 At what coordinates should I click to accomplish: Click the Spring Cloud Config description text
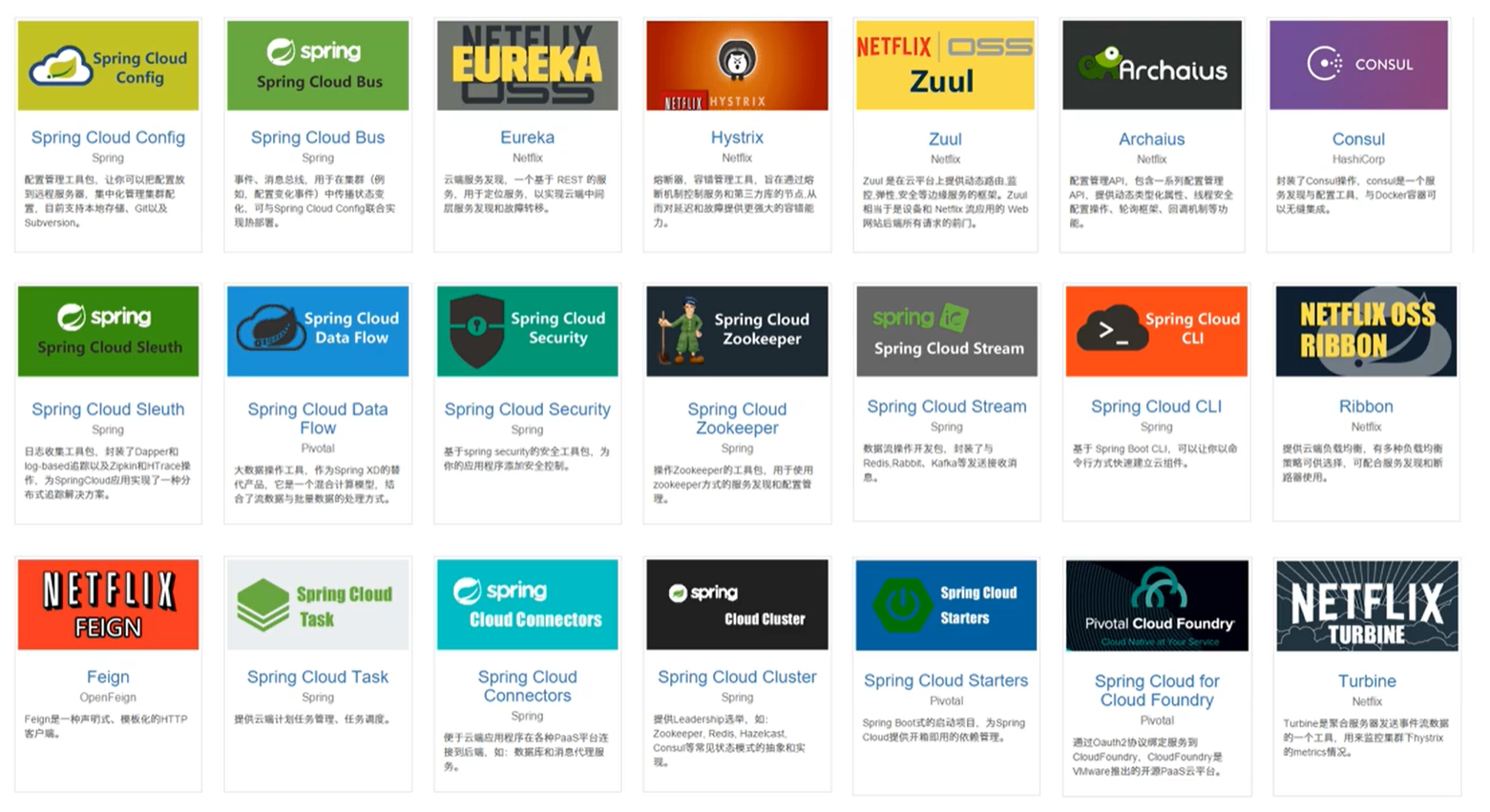click(x=105, y=200)
